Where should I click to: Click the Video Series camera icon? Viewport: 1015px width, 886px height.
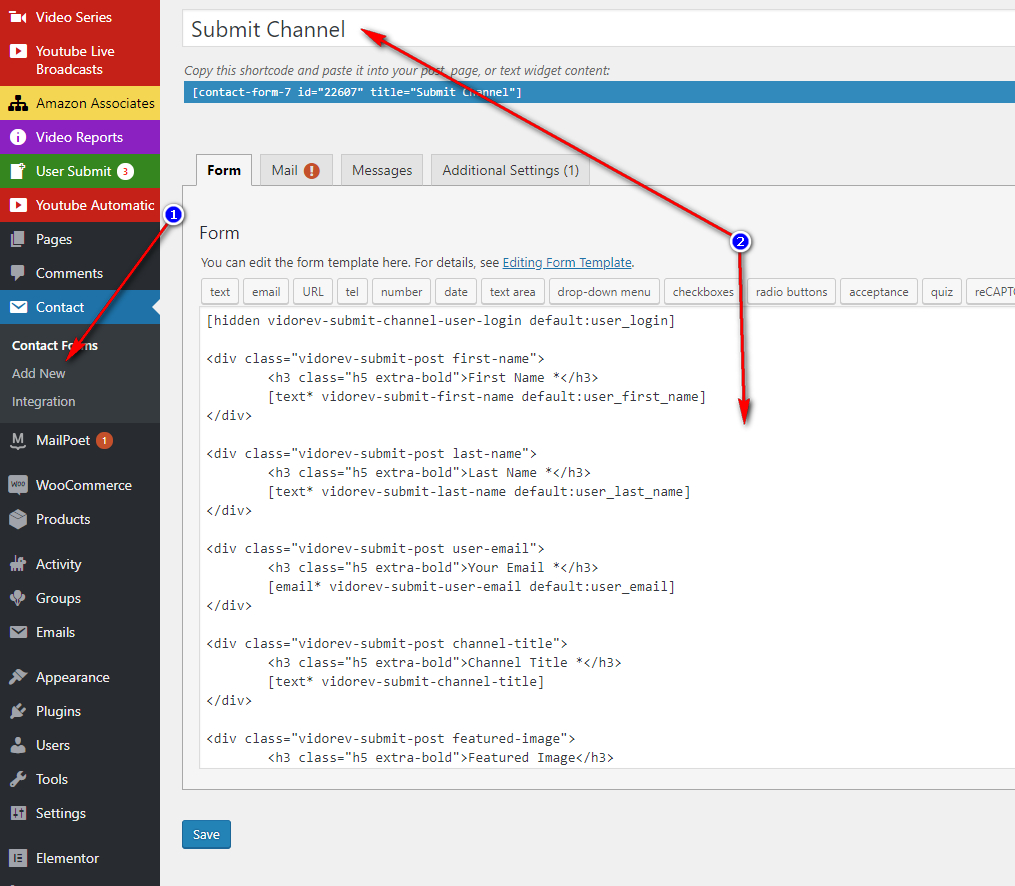click(x=17, y=17)
